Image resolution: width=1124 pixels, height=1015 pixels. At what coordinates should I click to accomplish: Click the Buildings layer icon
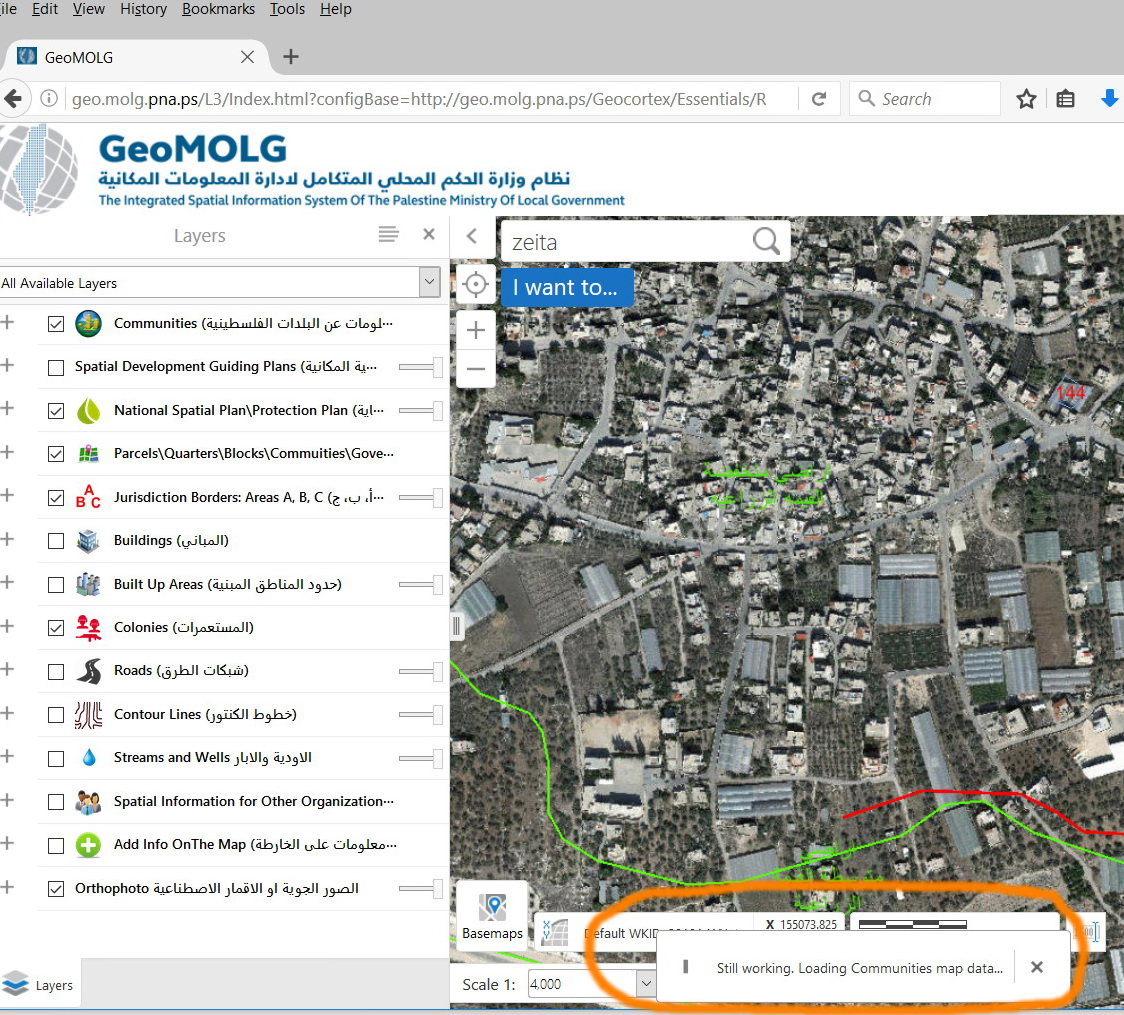tap(88, 540)
